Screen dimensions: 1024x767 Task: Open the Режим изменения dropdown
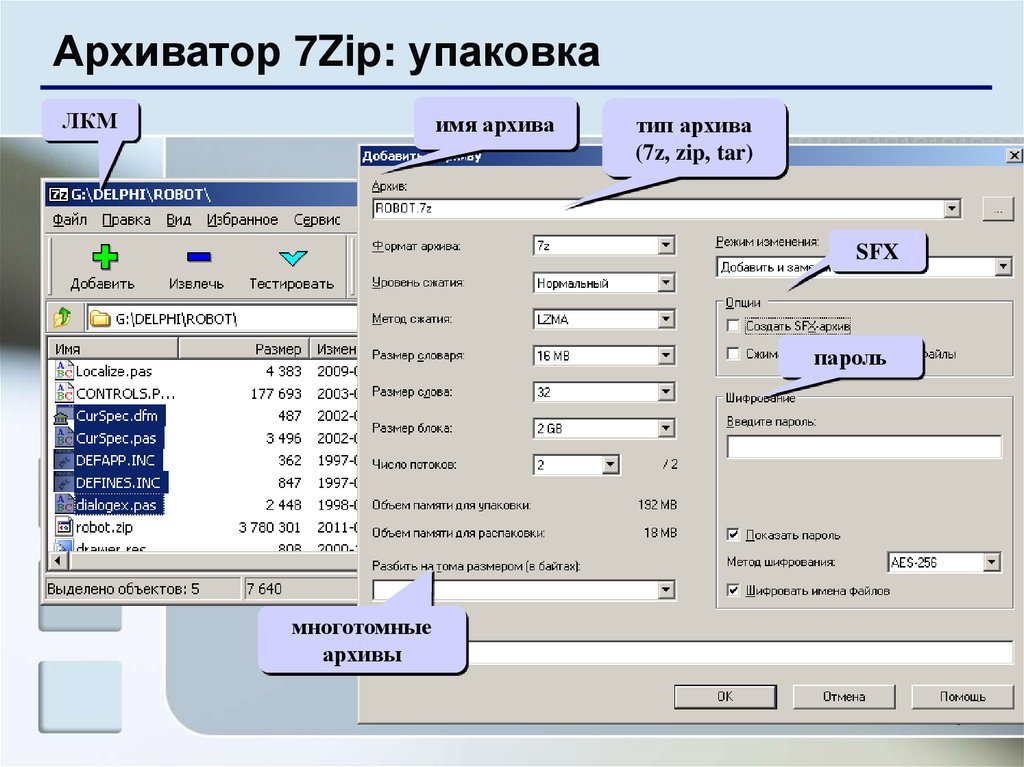pos(1003,267)
